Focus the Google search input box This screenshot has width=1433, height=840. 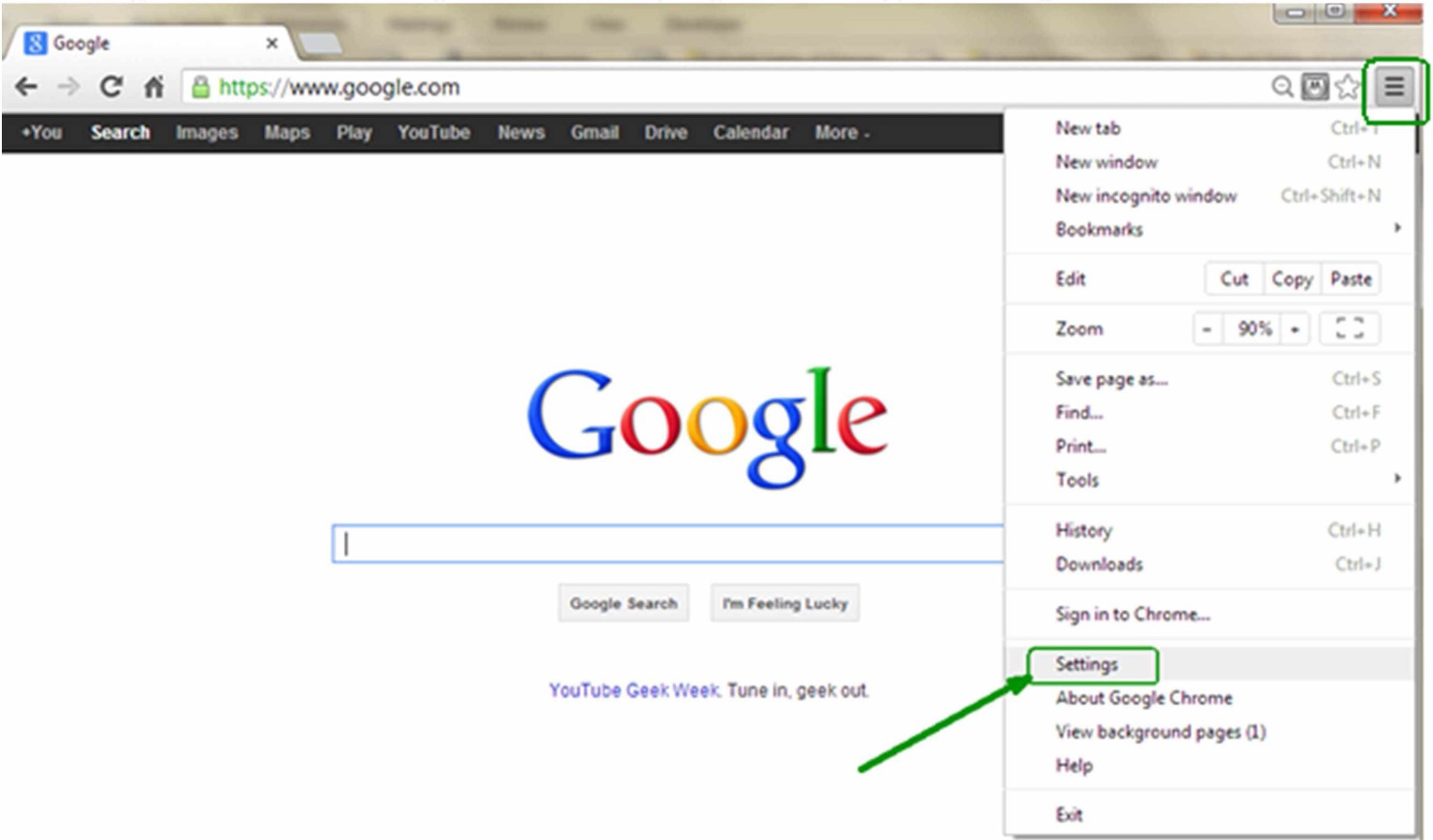[x=668, y=543]
